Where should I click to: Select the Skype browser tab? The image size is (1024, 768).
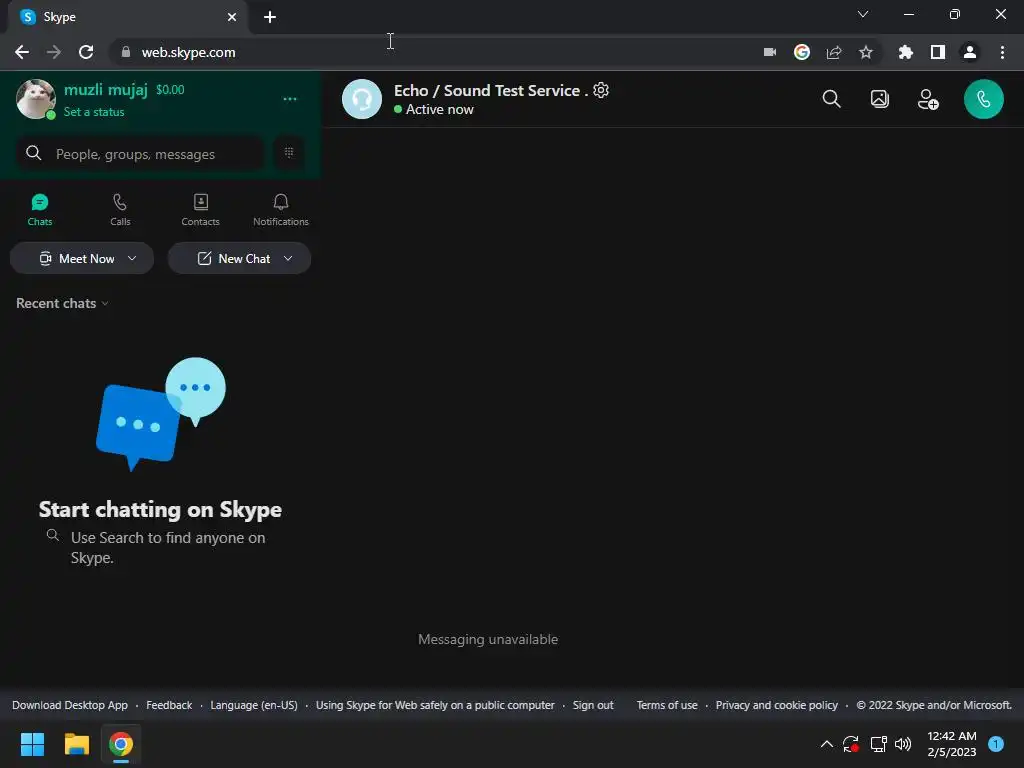127,17
